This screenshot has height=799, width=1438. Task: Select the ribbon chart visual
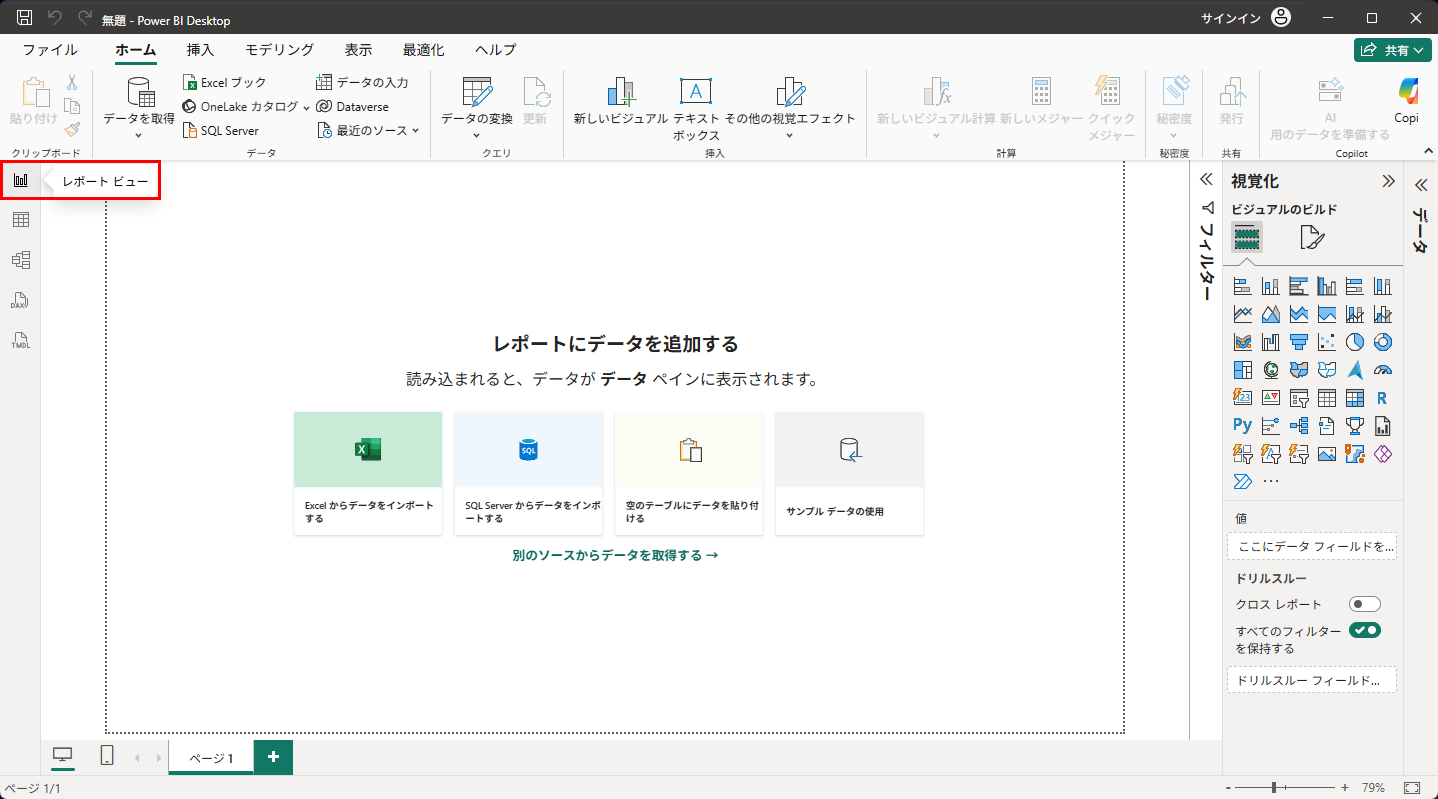[1243, 342]
